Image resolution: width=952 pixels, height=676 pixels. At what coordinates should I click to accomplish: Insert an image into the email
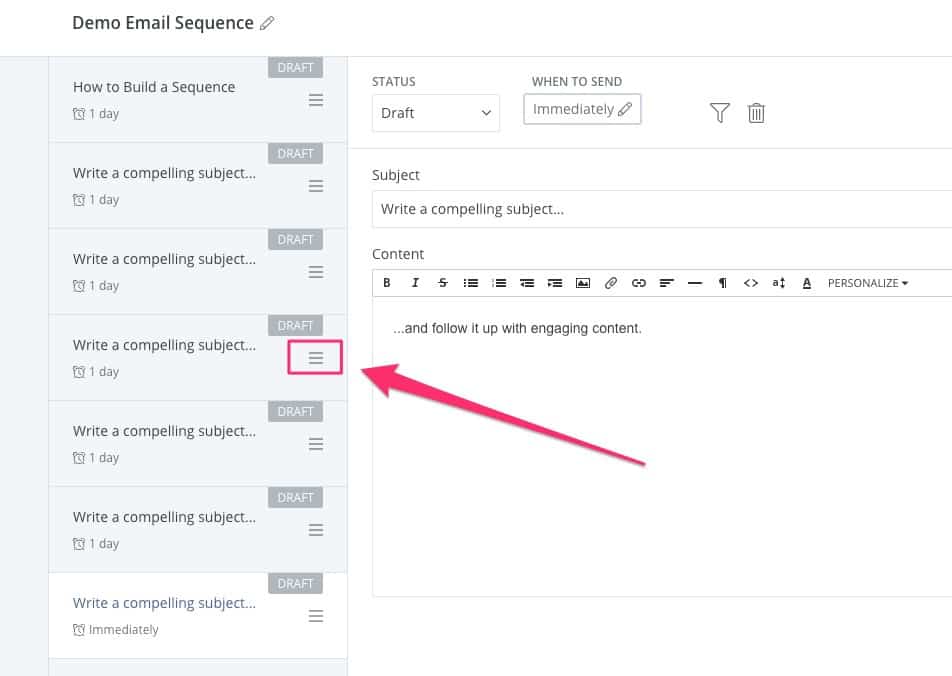583,283
